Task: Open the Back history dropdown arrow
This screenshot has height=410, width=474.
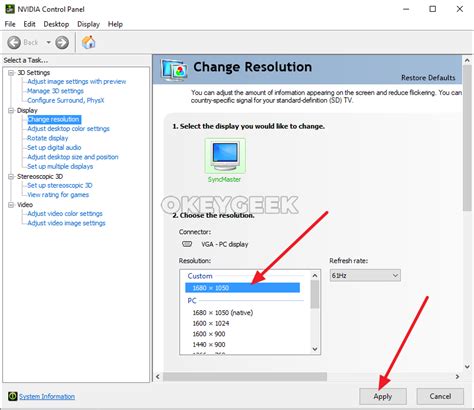Action: tap(49, 43)
